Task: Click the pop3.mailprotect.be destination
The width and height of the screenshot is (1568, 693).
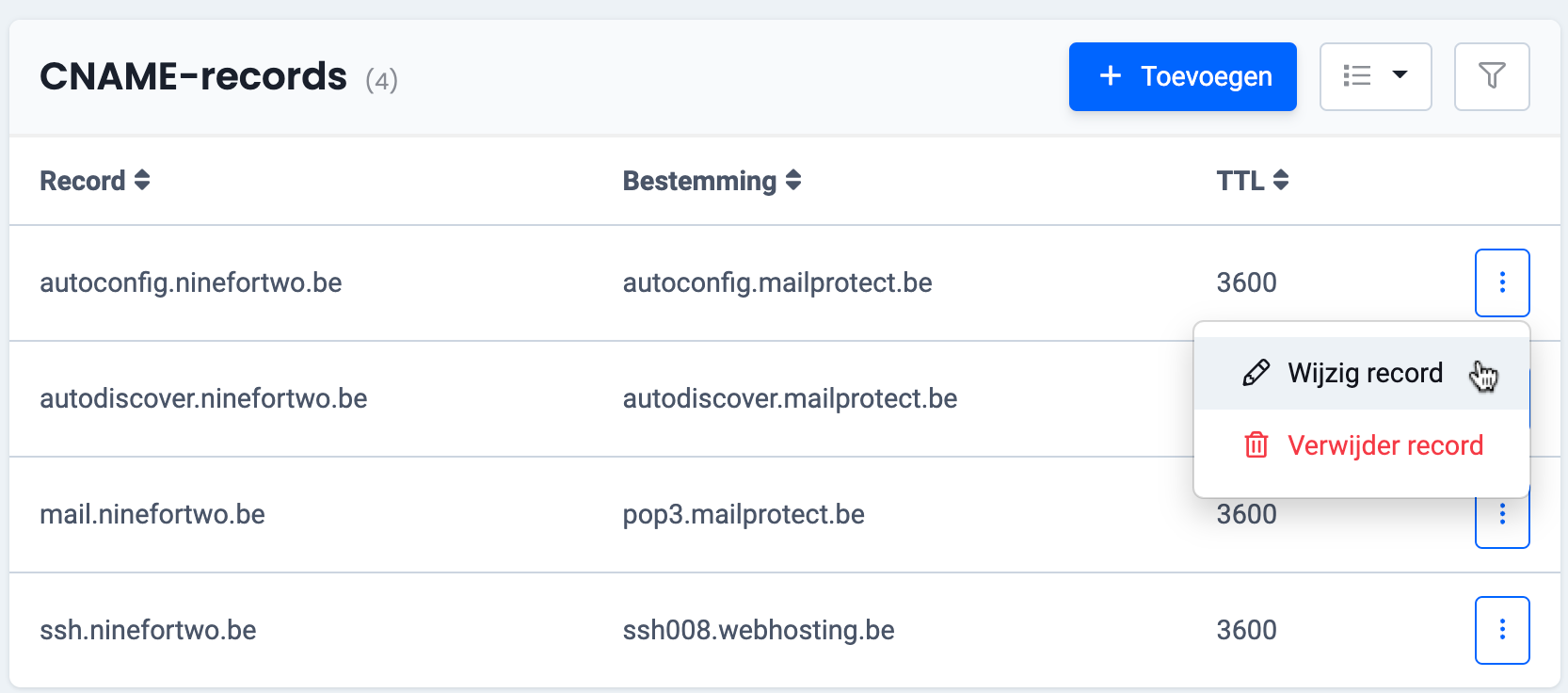Action: point(744,514)
